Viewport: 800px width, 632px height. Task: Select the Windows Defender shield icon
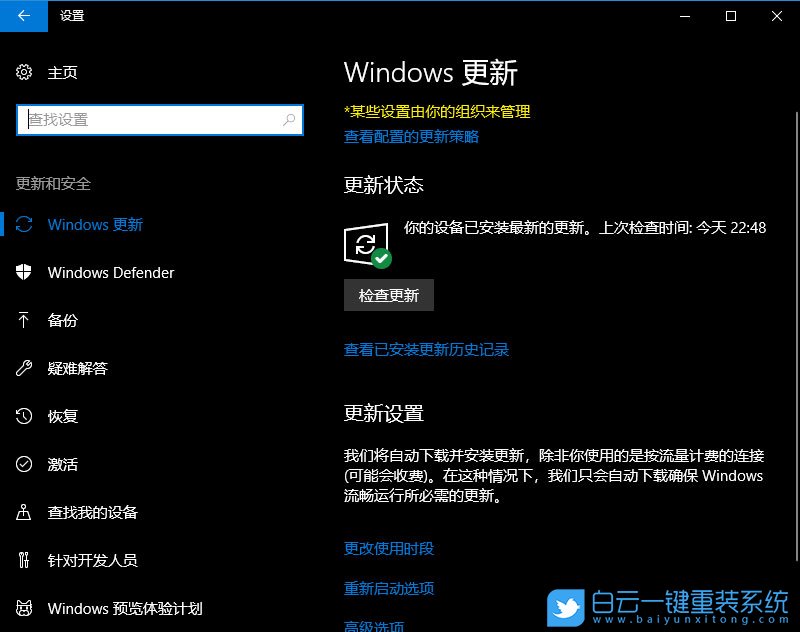click(x=23, y=272)
